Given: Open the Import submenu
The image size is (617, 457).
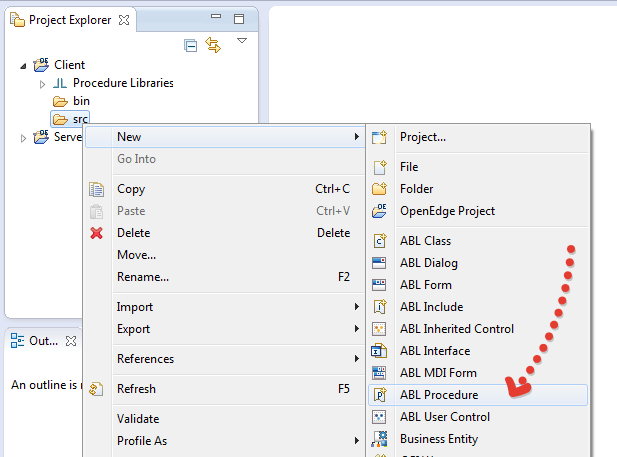Looking at the screenshot, I should (x=225, y=307).
